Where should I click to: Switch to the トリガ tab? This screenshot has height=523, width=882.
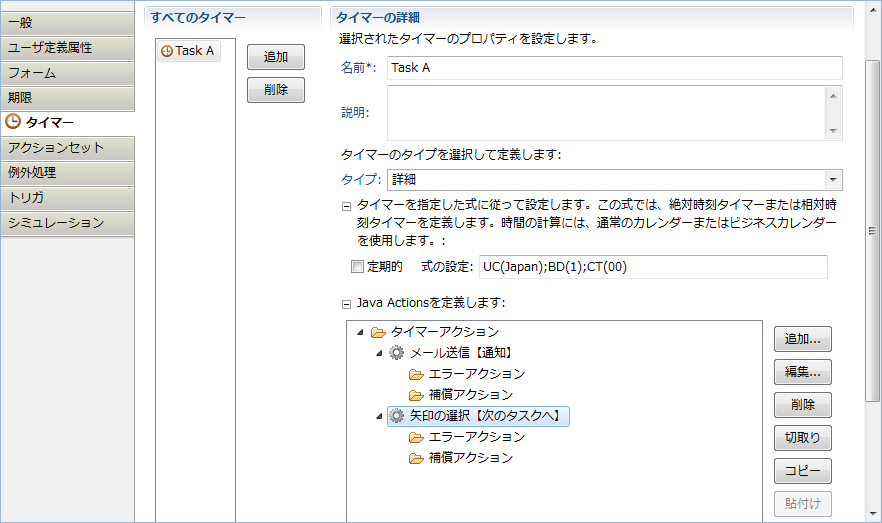click(68, 198)
